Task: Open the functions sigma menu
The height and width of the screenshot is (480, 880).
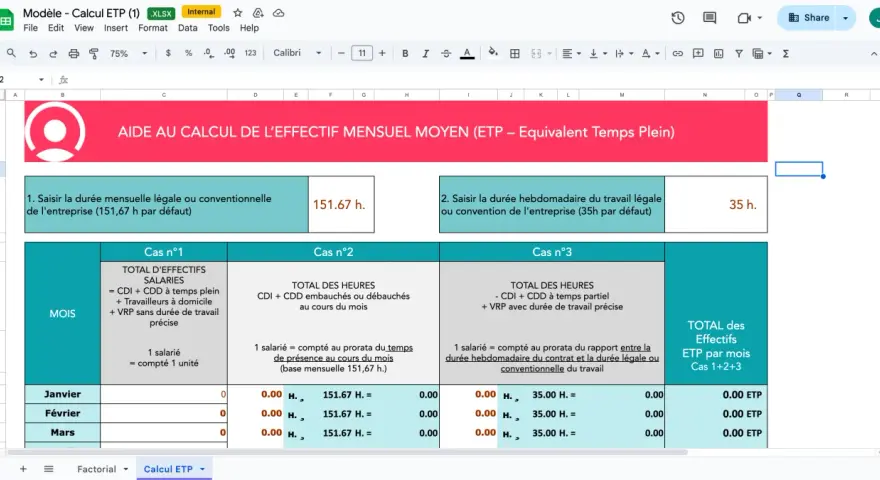Action: (x=786, y=53)
